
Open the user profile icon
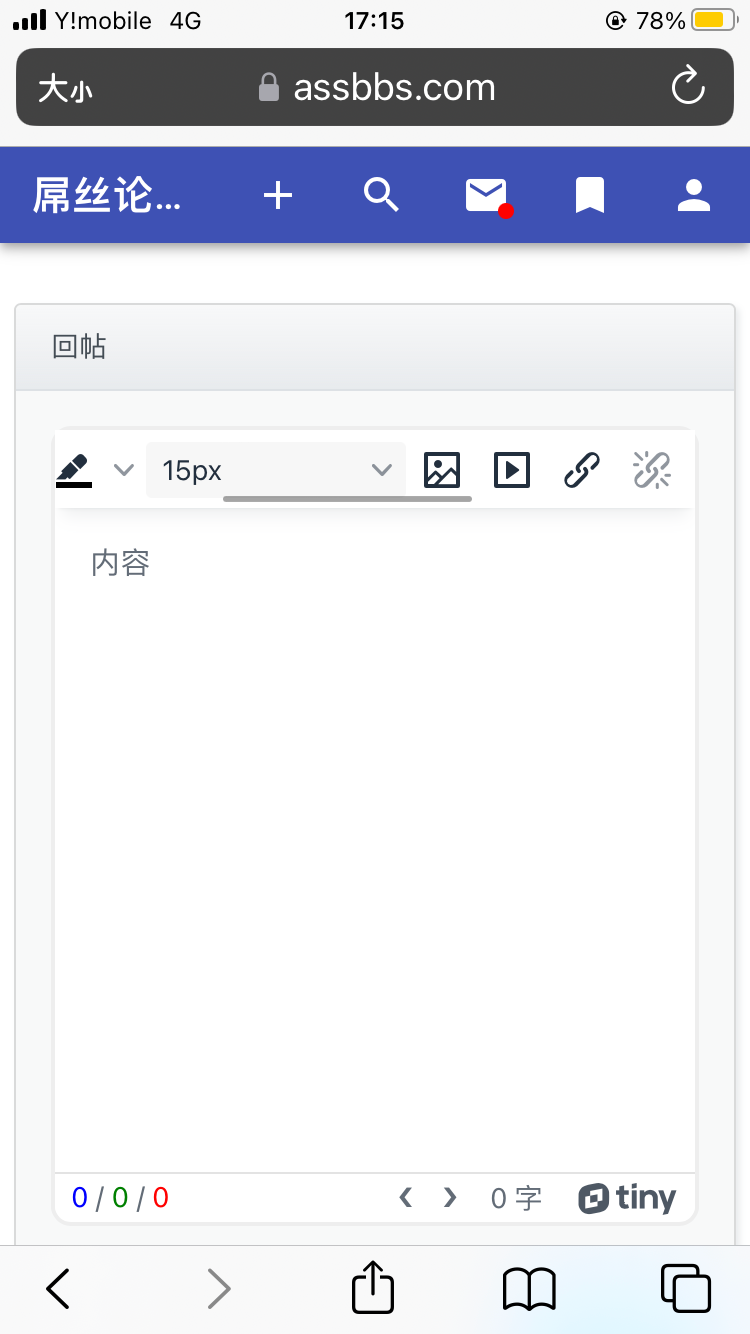point(693,195)
